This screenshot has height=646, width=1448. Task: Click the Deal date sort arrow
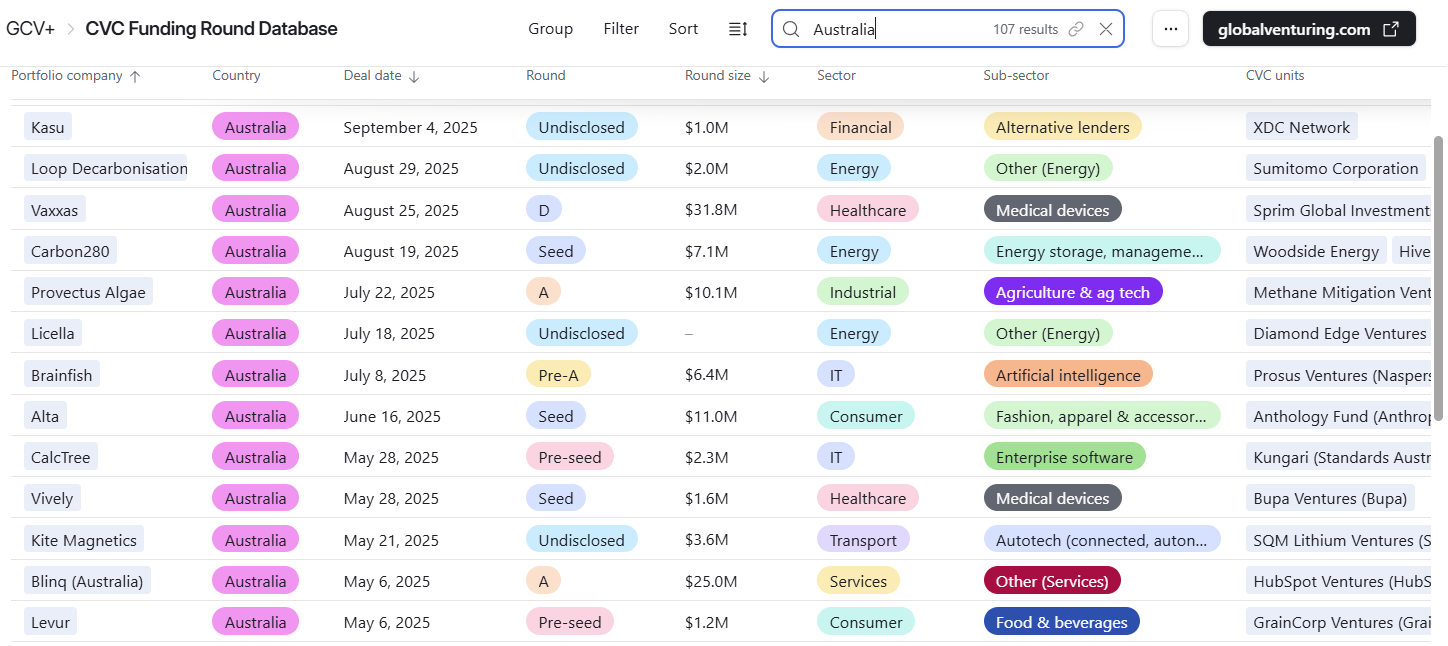[x=415, y=76]
